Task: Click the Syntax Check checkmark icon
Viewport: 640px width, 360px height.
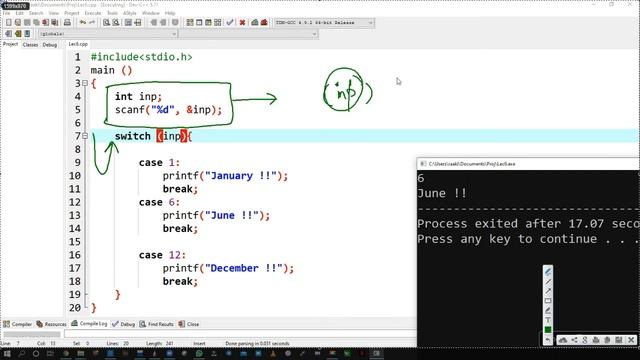Action: coord(230,22)
